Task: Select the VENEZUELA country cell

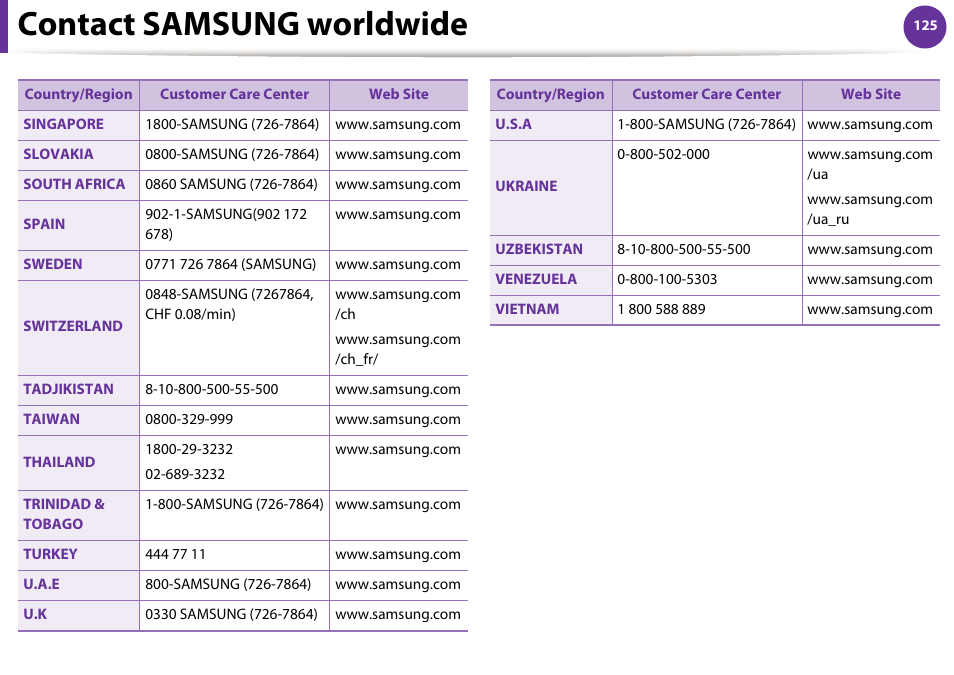Action: click(x=551, y=279)
